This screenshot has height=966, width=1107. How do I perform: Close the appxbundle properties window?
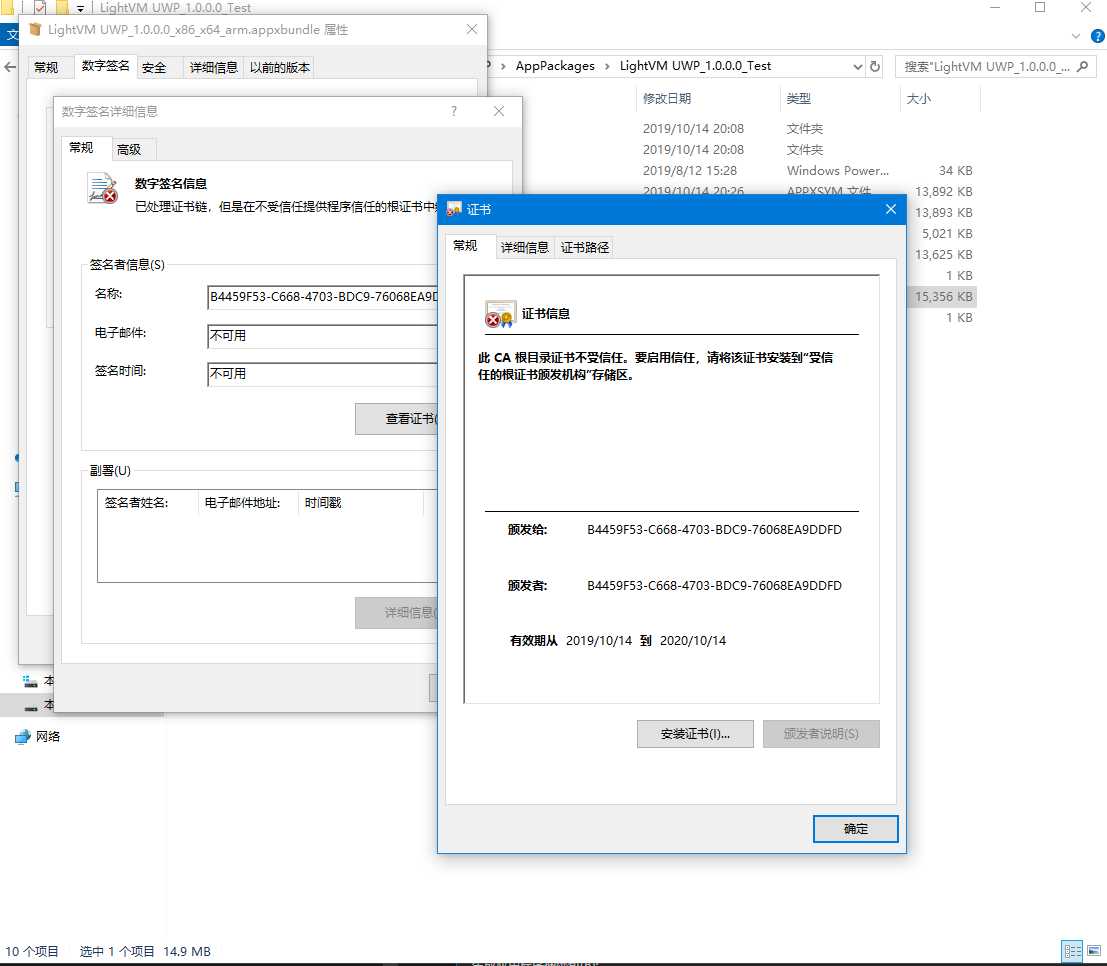tap(472, 29)
